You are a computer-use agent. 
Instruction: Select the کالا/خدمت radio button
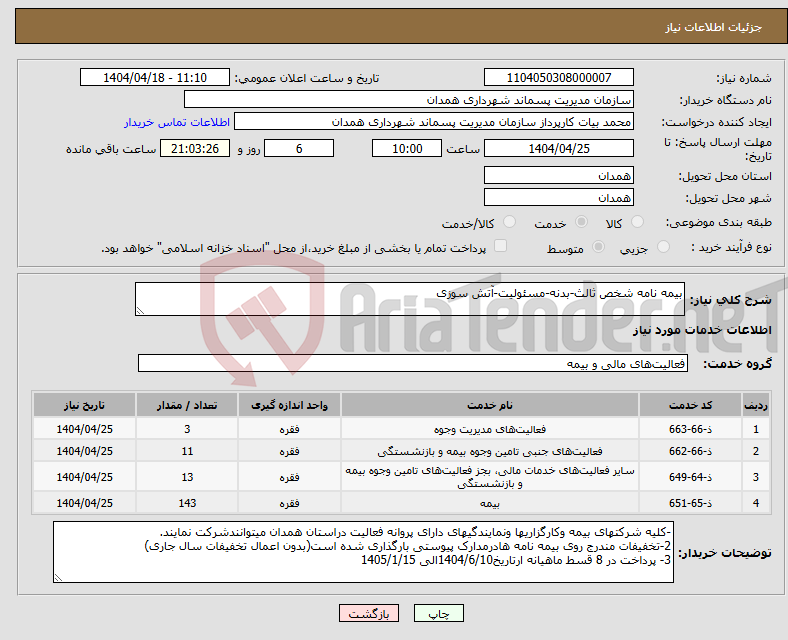pyautogui.click(x=510, y=222)
